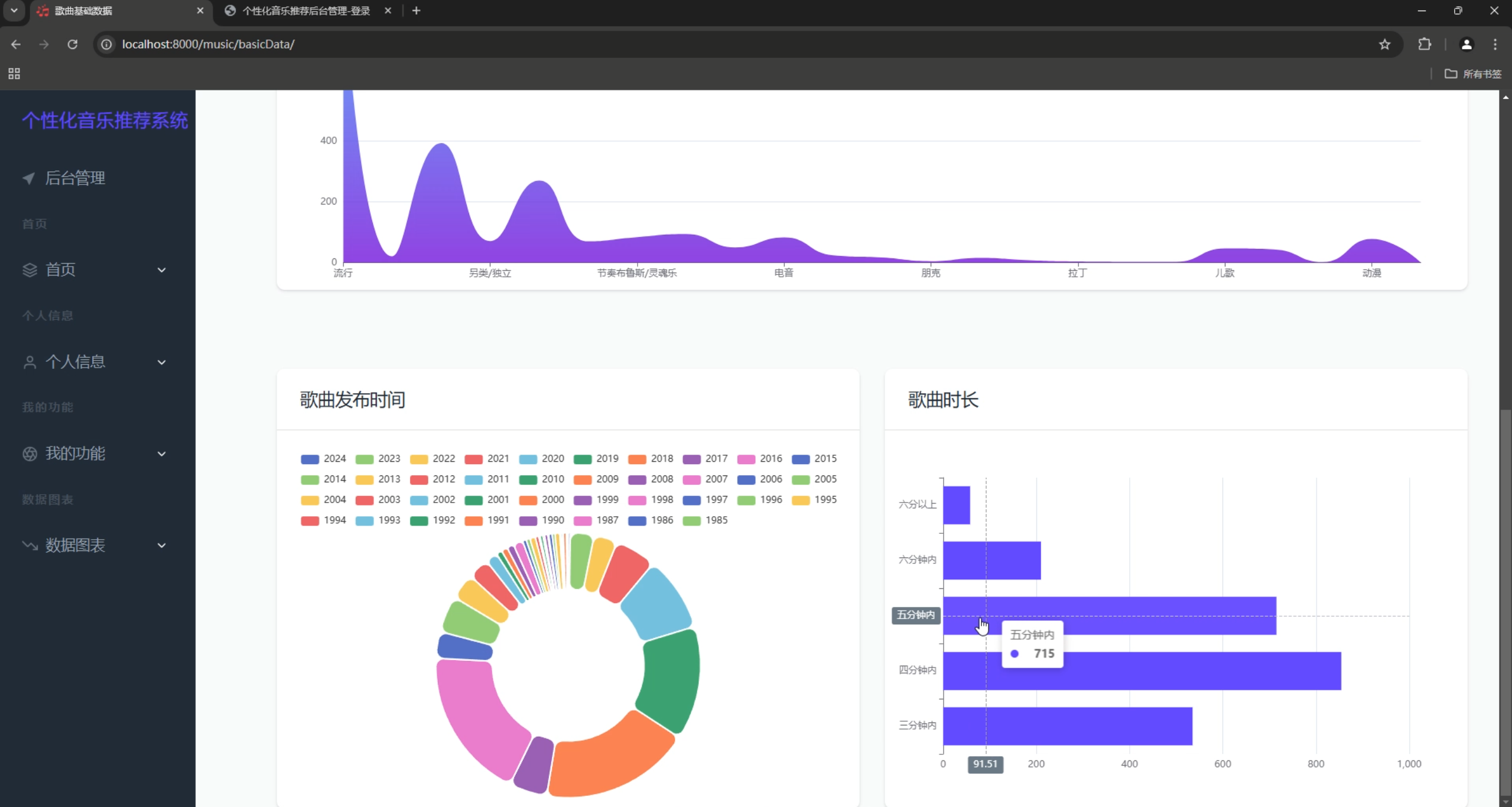Click the 我的功能 aperture icon in sidebar
Image resolution: width=1512 pixels, height=807 pixels.
30,453
